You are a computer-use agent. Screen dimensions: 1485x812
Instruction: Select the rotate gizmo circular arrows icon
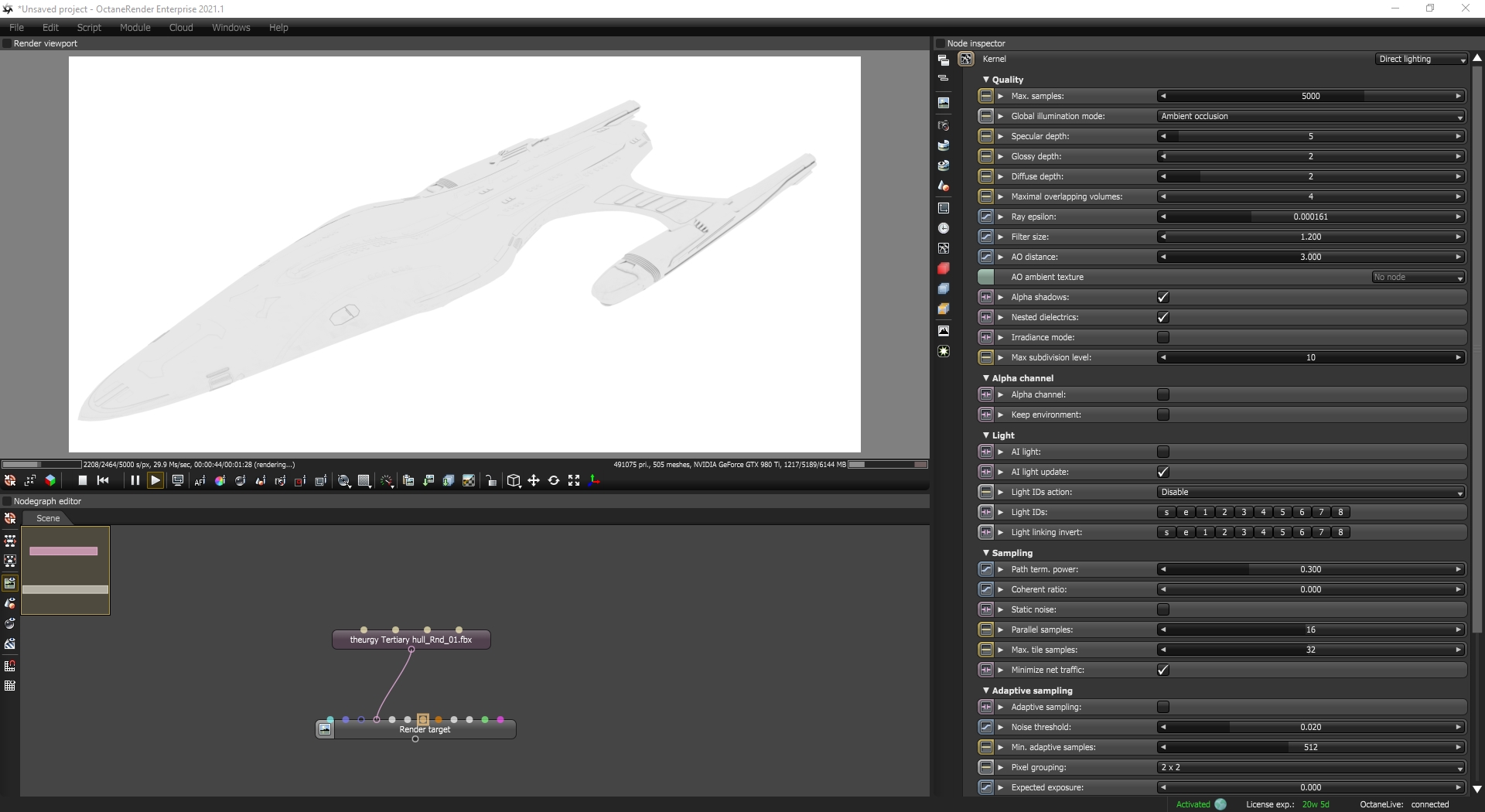pyautogui.click(x=554, y=481)
